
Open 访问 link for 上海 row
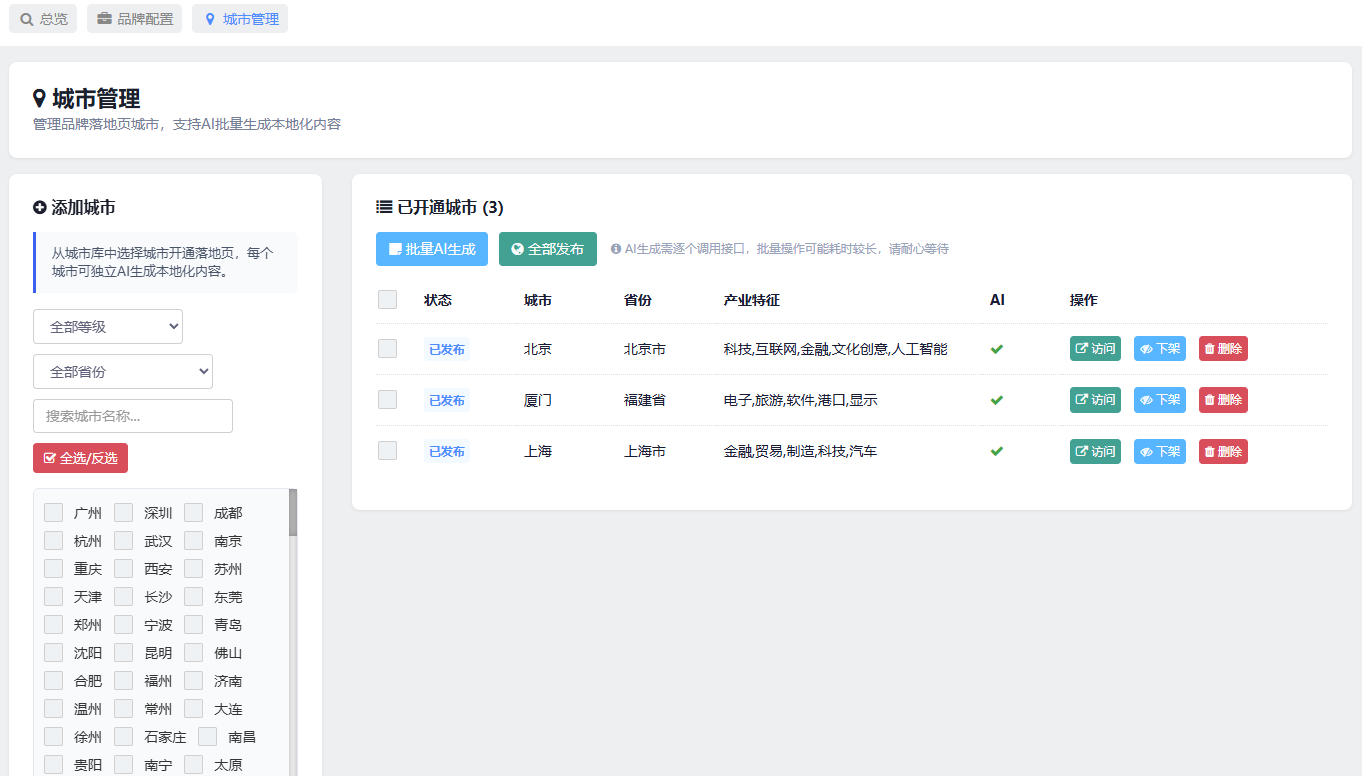(1095, 451)
